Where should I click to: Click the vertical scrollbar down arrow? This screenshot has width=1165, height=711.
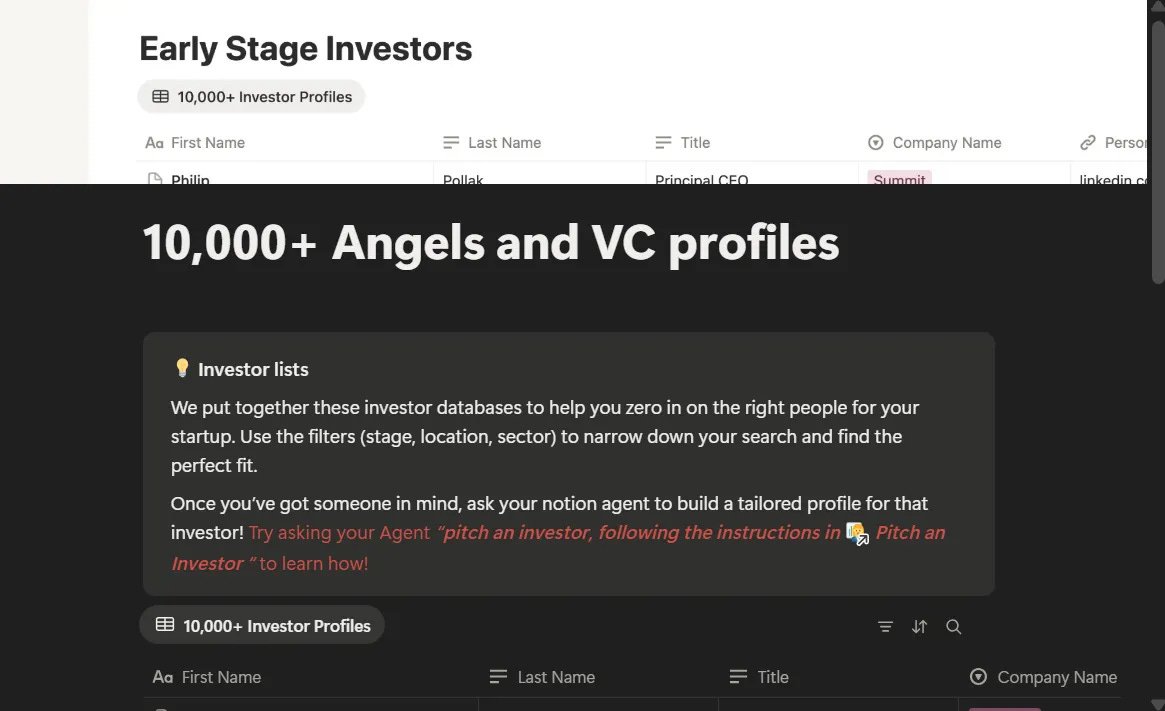pyautogui.click(x=1157, y=703)
